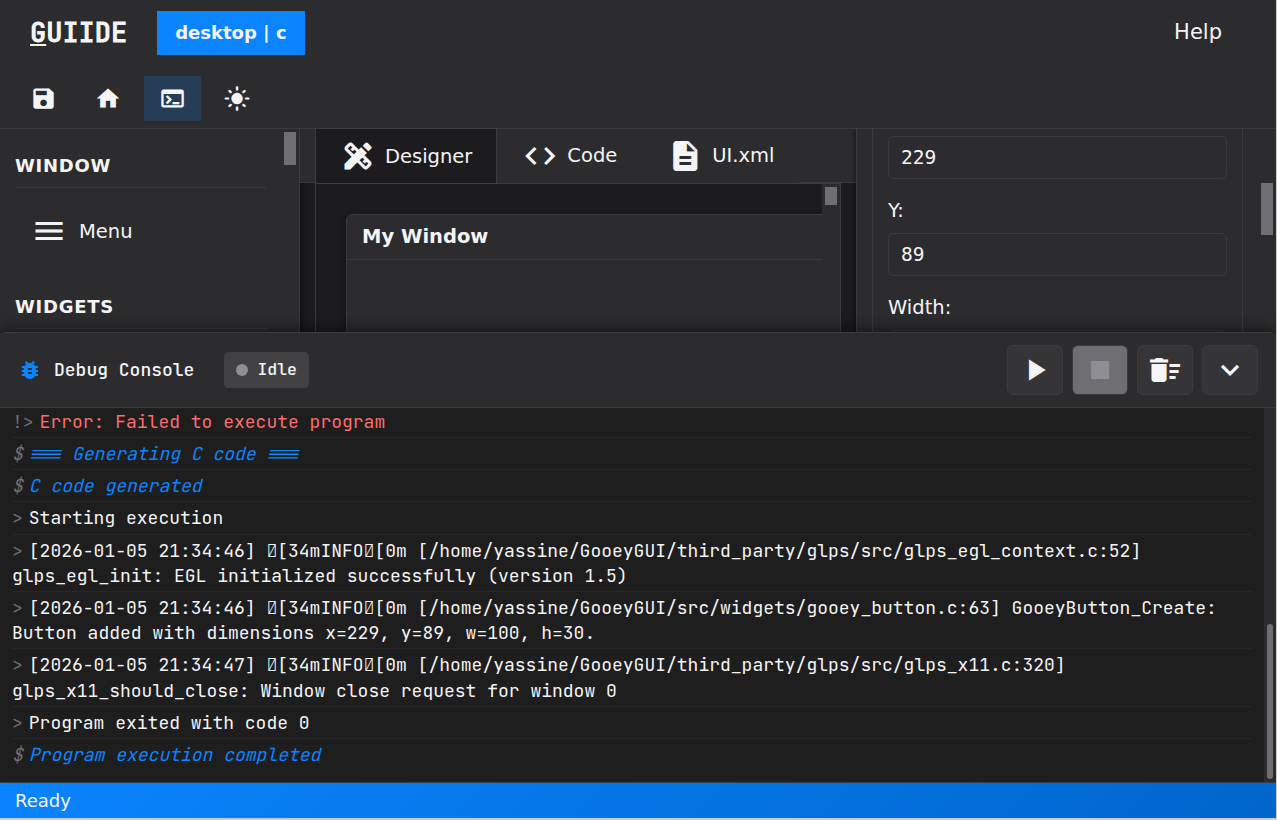Collapse the Debug Console with the chevron

[x=1229, y=370]
